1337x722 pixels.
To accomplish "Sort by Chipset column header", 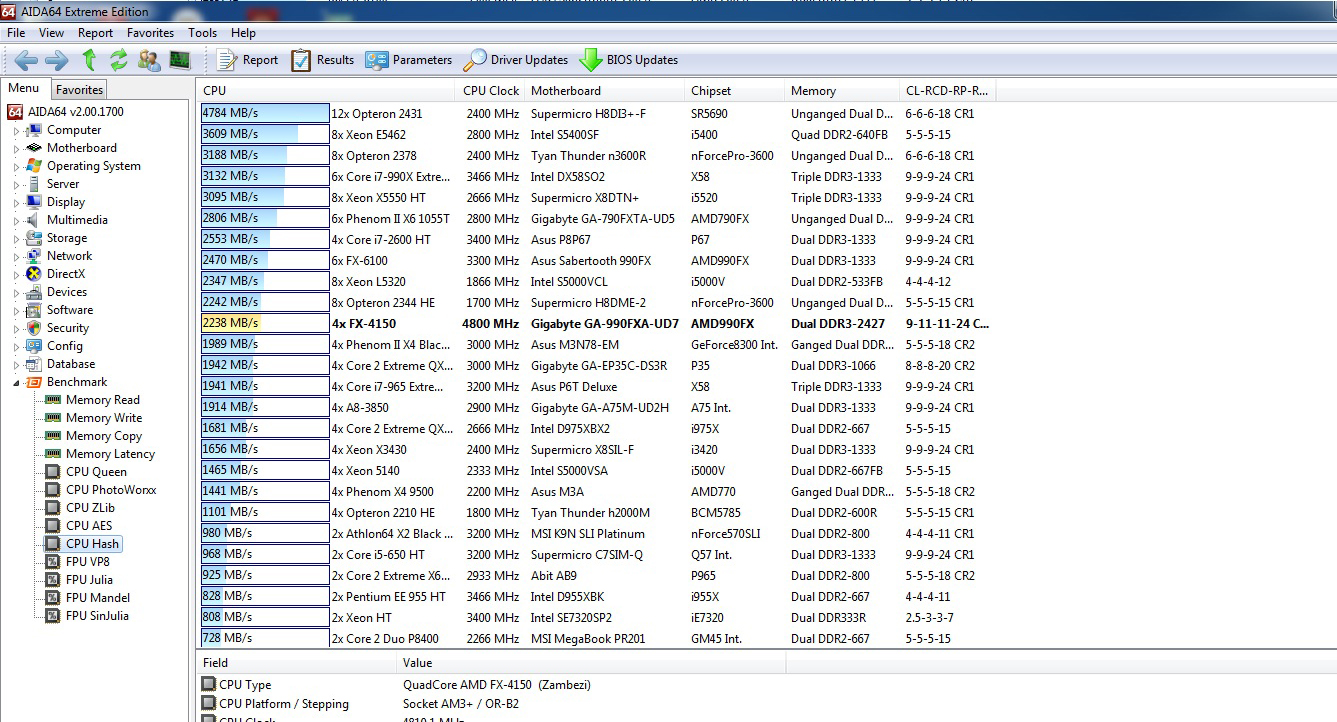I will click(735, 91).
